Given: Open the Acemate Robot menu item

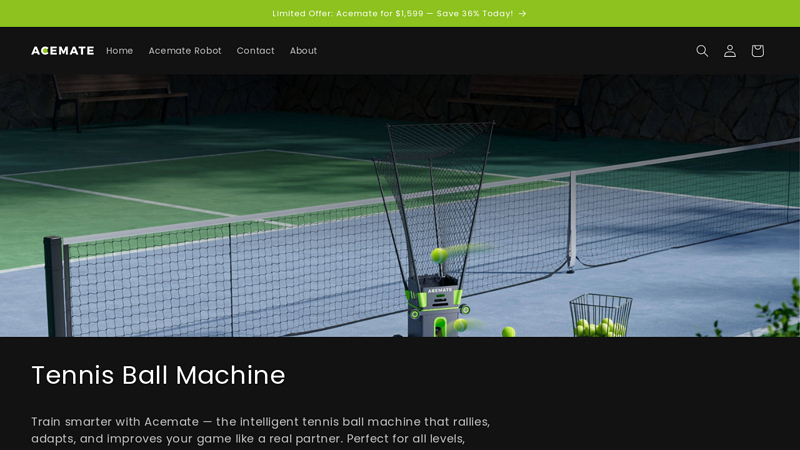Looking at the screenshot, I should [x=185, y=51].
